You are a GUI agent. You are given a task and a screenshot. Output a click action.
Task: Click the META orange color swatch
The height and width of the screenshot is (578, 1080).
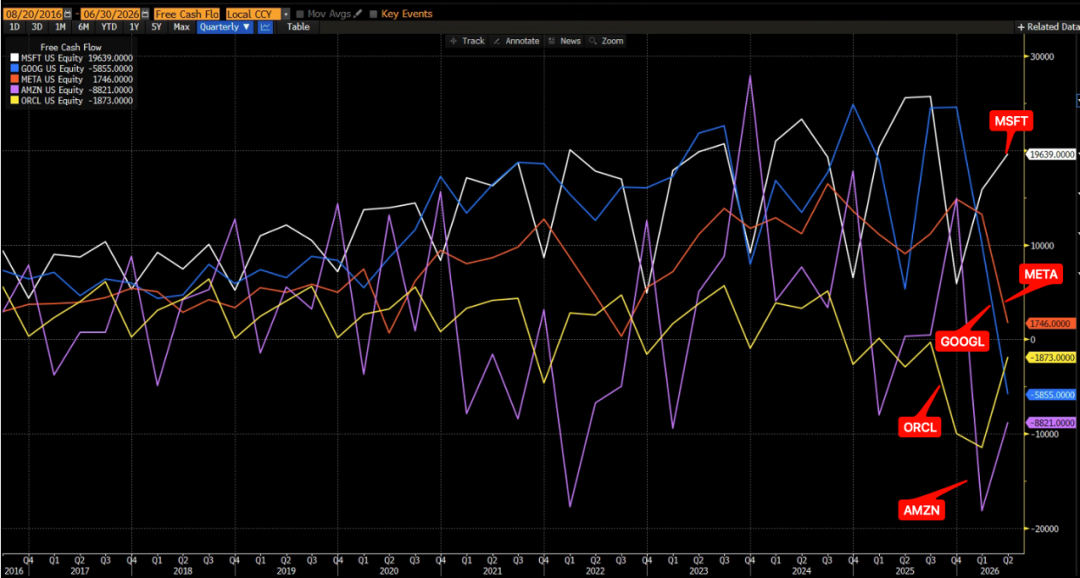(x=12, y=79)
